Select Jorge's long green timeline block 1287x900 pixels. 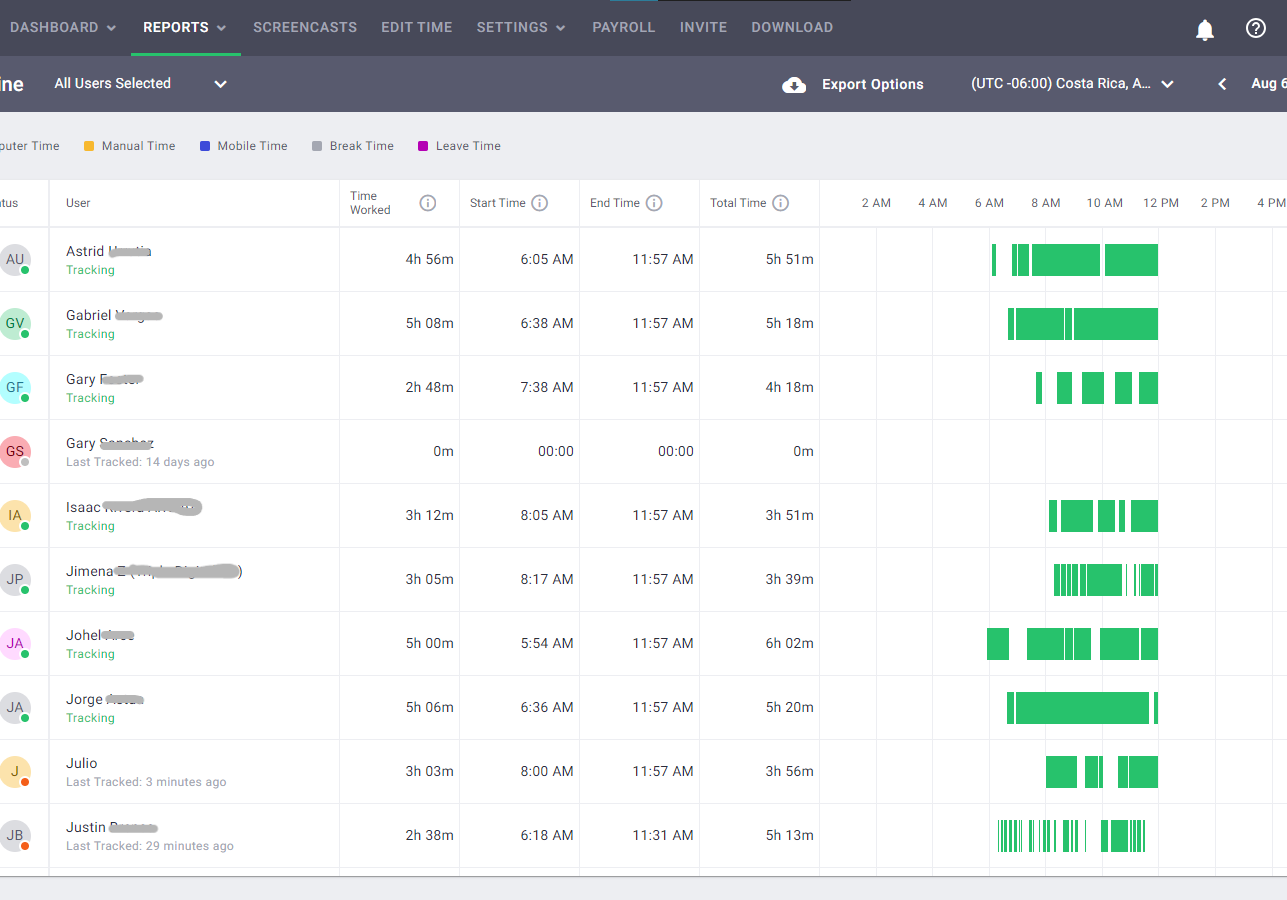pos(1082,708)
